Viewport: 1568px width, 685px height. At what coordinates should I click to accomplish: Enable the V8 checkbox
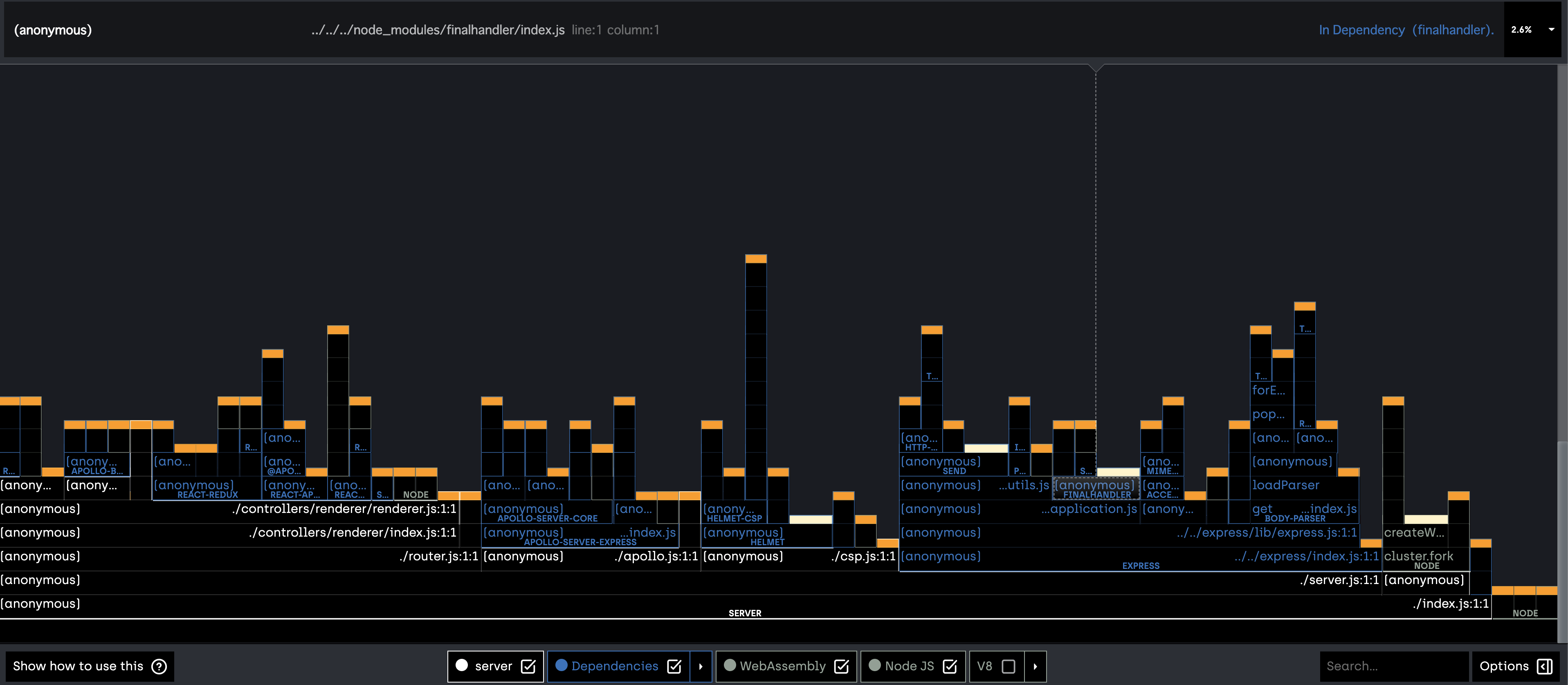click(1008, 666)
